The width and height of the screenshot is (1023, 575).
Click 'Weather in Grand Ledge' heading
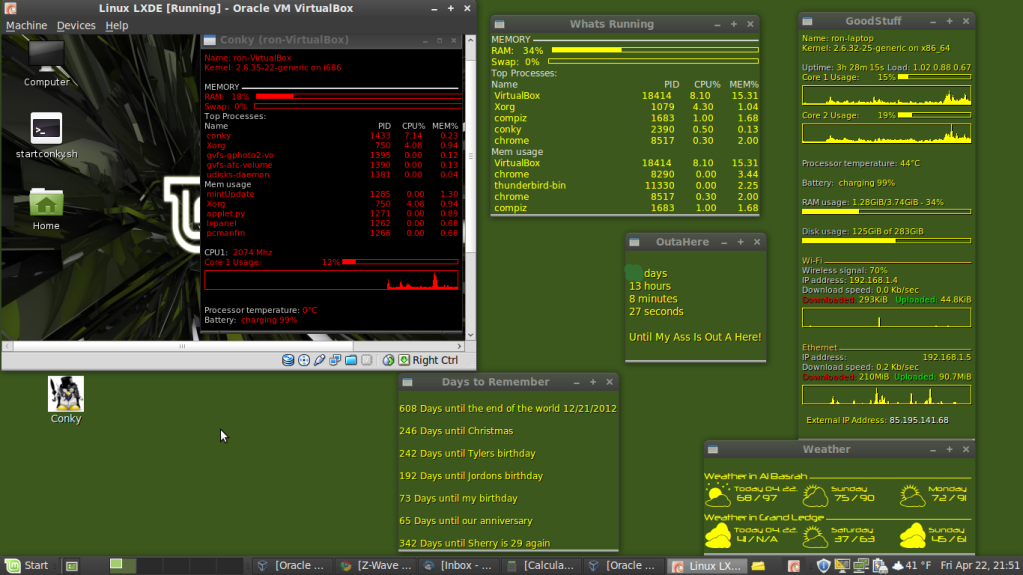tap(764, 518)
